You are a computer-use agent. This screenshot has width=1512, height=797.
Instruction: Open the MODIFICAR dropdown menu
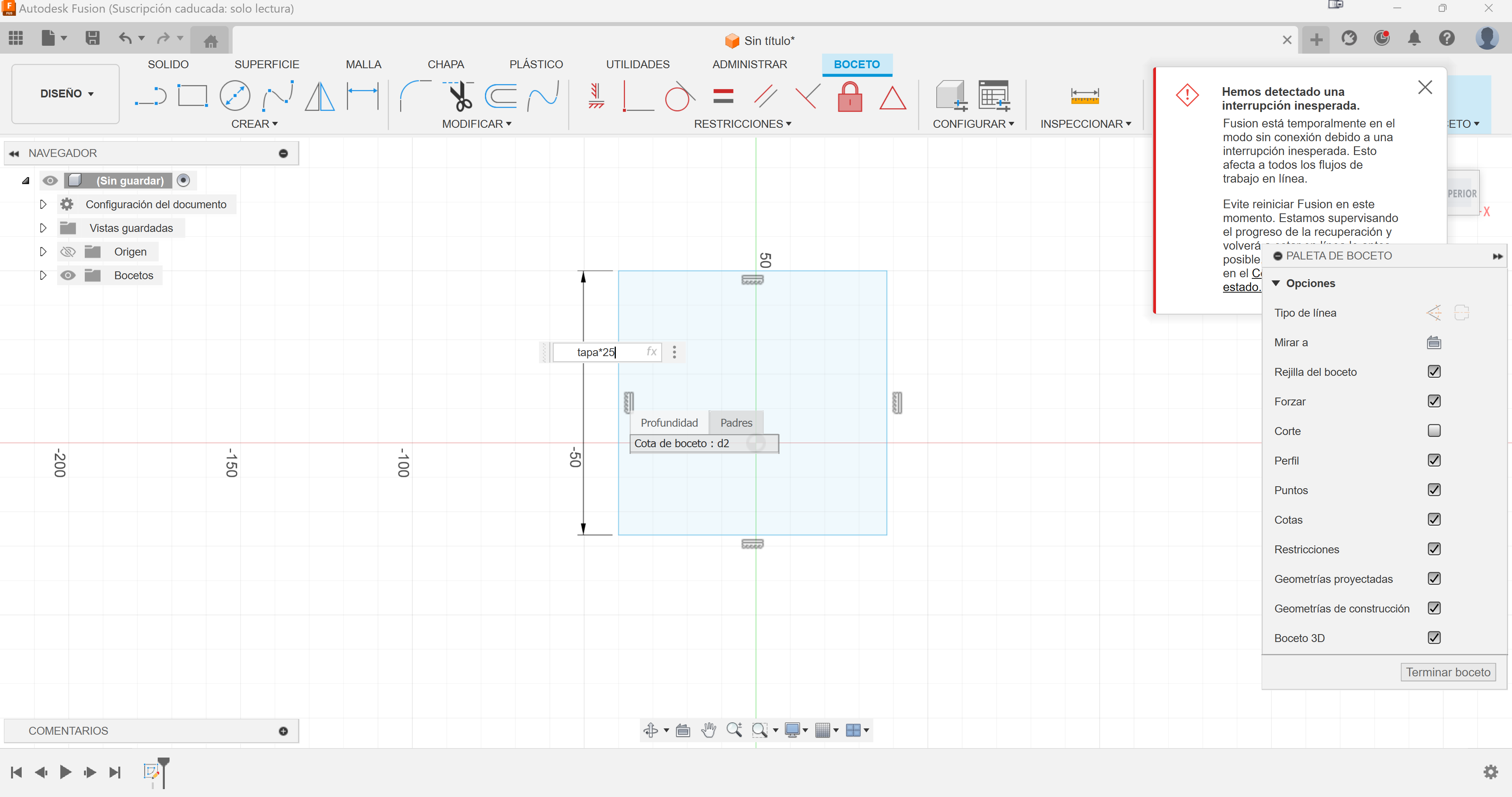[477, 124]
